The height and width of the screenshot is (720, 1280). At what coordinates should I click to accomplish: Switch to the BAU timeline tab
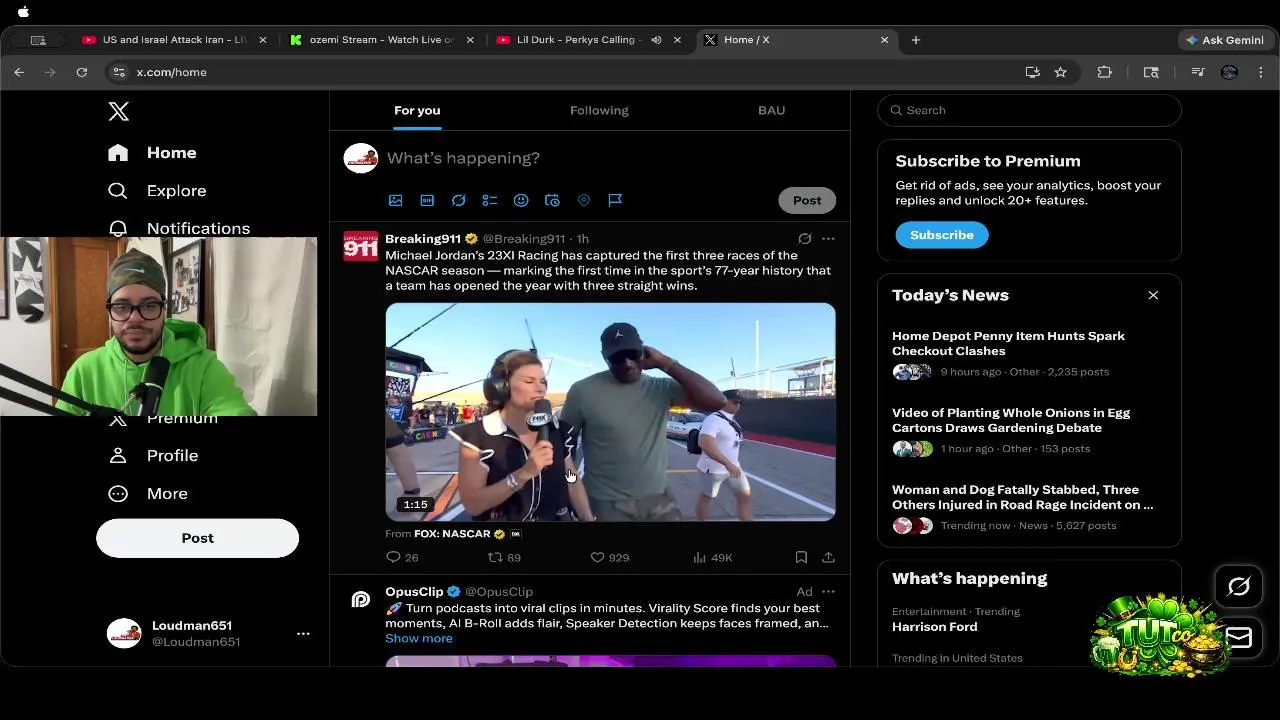pyautogui.click(x=771, y=110)
